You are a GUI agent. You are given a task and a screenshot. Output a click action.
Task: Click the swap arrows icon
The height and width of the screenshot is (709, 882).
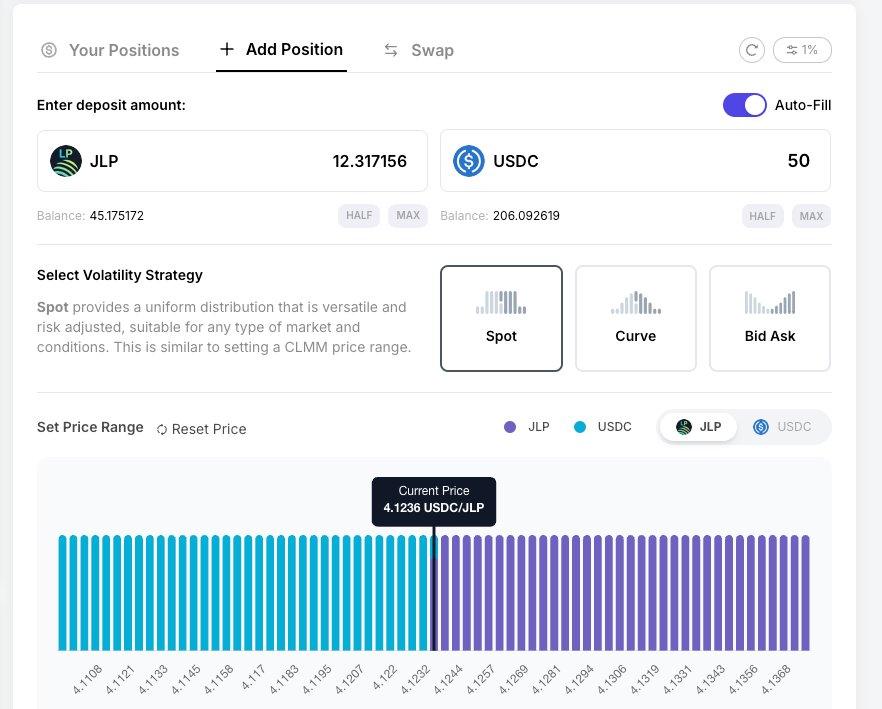pyautogui.click(x=391, y=50)
